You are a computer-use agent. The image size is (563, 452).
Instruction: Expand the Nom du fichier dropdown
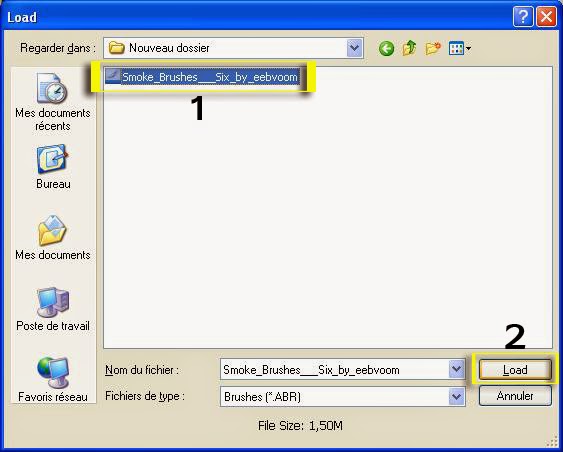click(x=456, y=369)
